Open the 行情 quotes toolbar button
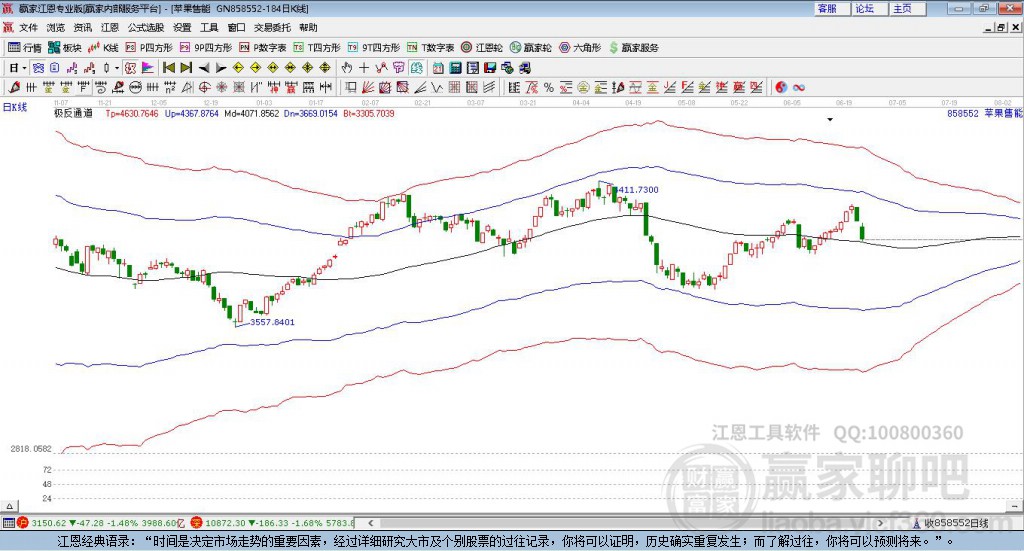The image size is (1024, 551). [25, 48]
